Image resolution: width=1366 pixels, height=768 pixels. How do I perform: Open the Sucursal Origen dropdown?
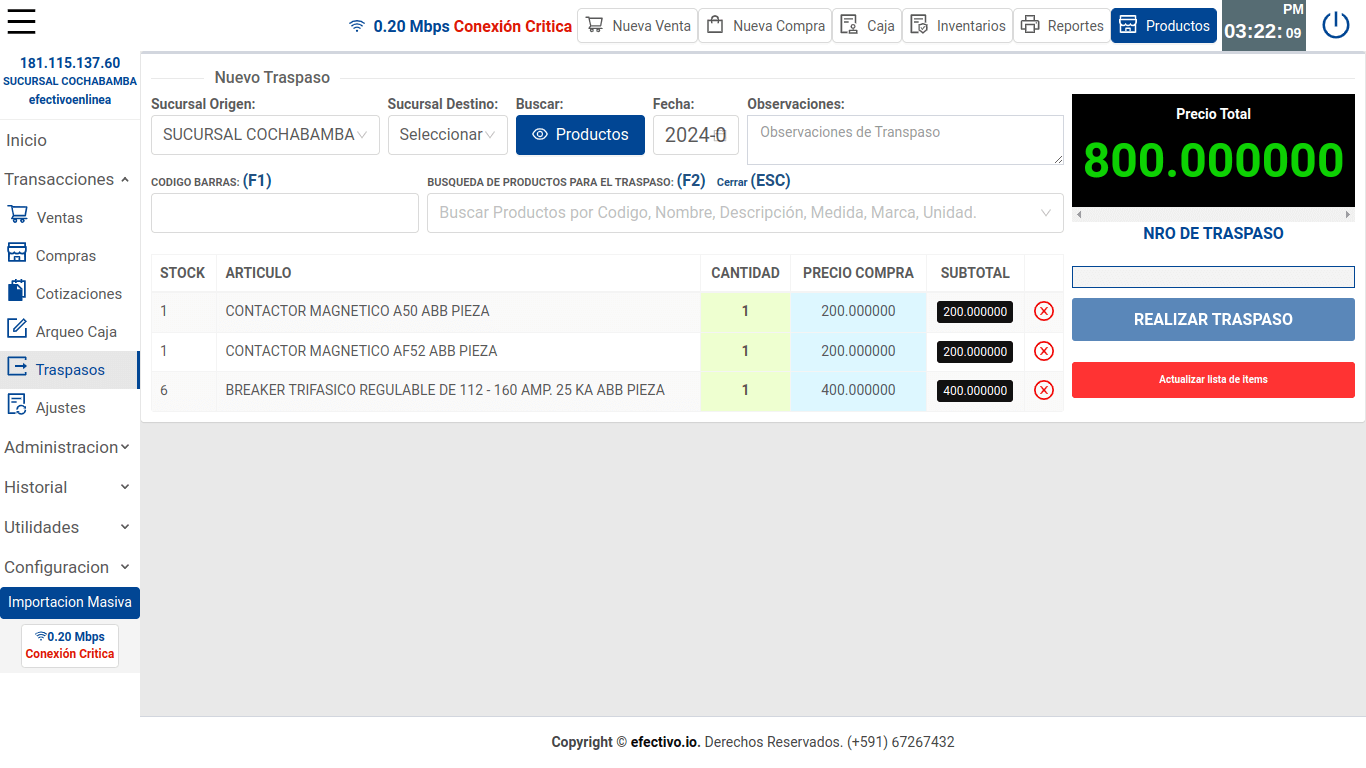265,135
